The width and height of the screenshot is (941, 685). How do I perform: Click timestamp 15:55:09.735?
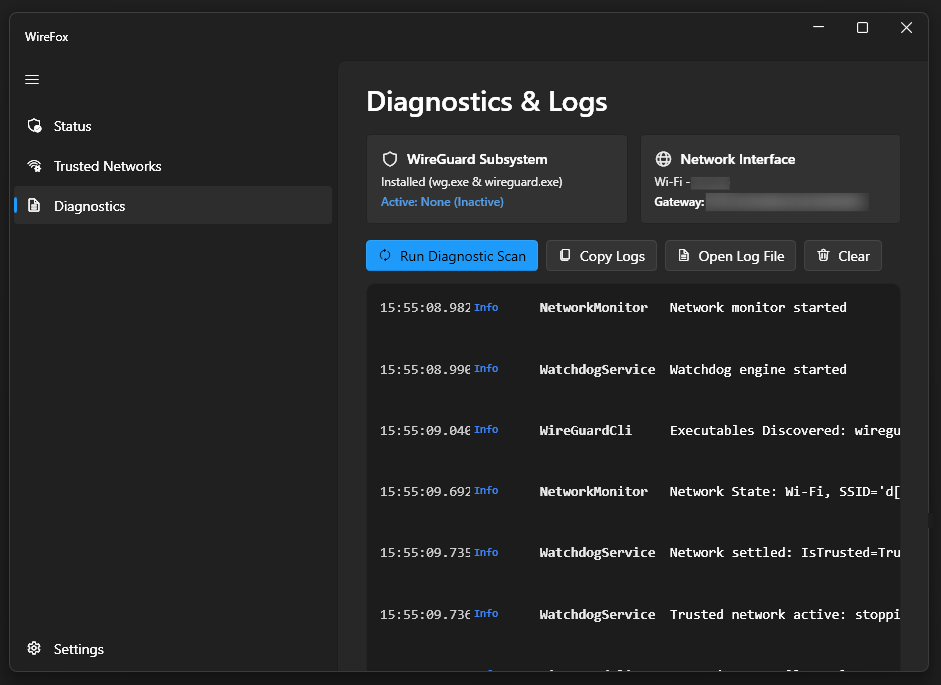[x=425, y=553]
